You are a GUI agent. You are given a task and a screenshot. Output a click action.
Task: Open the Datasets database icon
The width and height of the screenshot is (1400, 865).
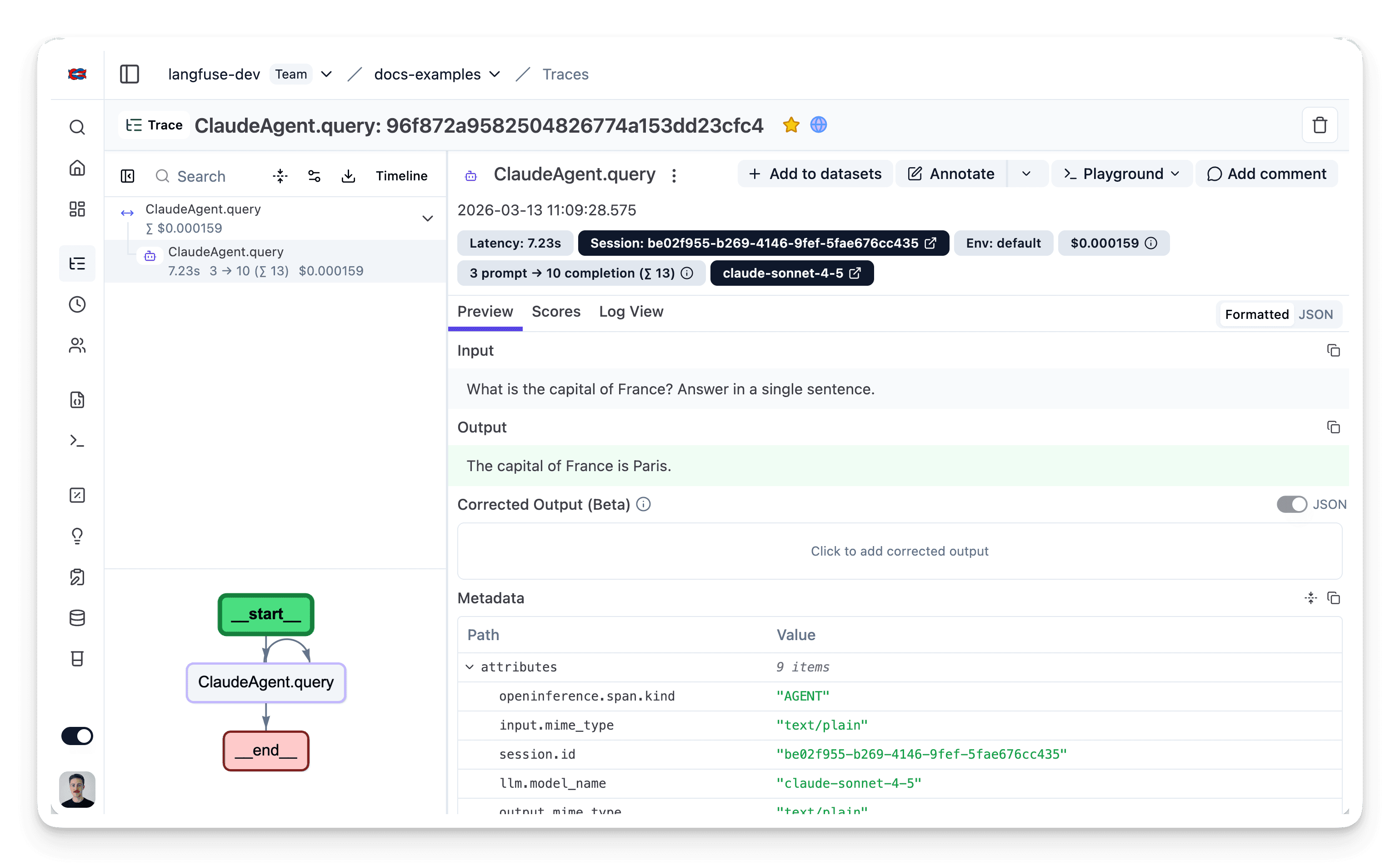click(x=77, y=618)
